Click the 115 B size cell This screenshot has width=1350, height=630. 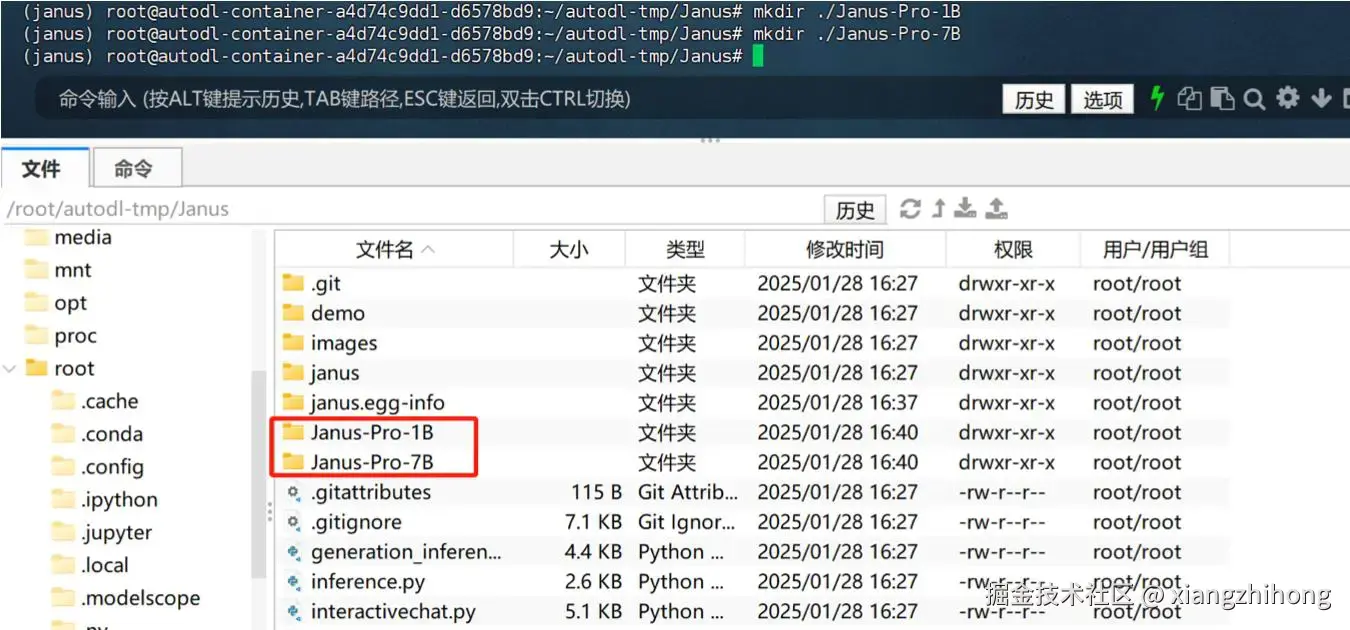click(596, 492)
